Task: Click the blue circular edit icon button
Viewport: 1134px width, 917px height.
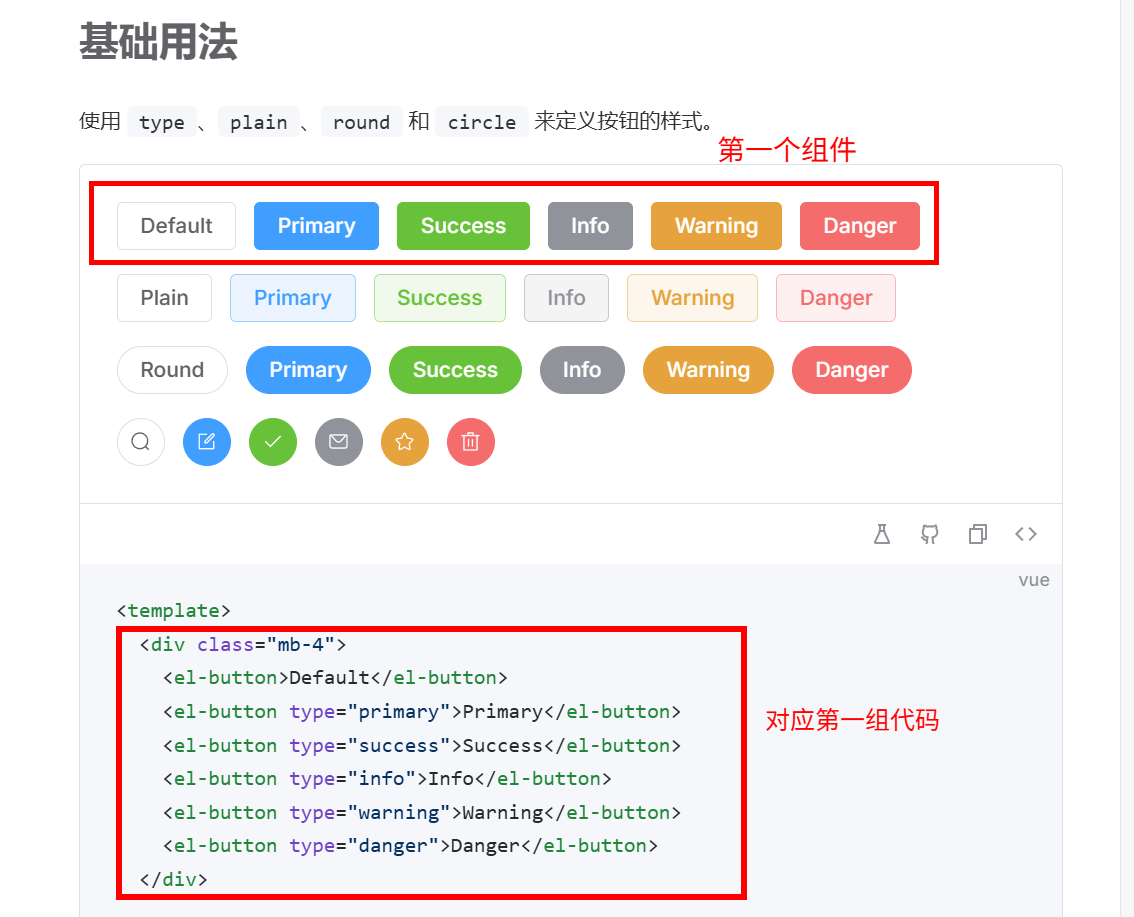Action: (207, 442)
